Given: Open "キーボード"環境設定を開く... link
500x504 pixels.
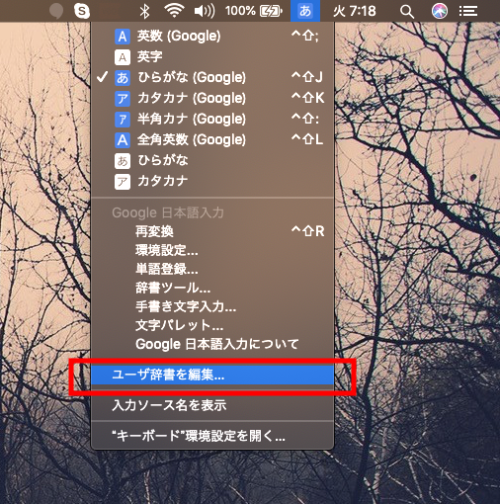Looking at the screenshot, I should [212, 436].
